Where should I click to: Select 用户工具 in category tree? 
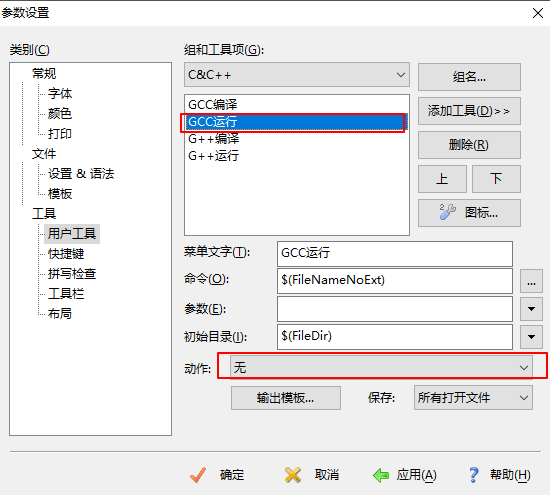coord(72,234)
